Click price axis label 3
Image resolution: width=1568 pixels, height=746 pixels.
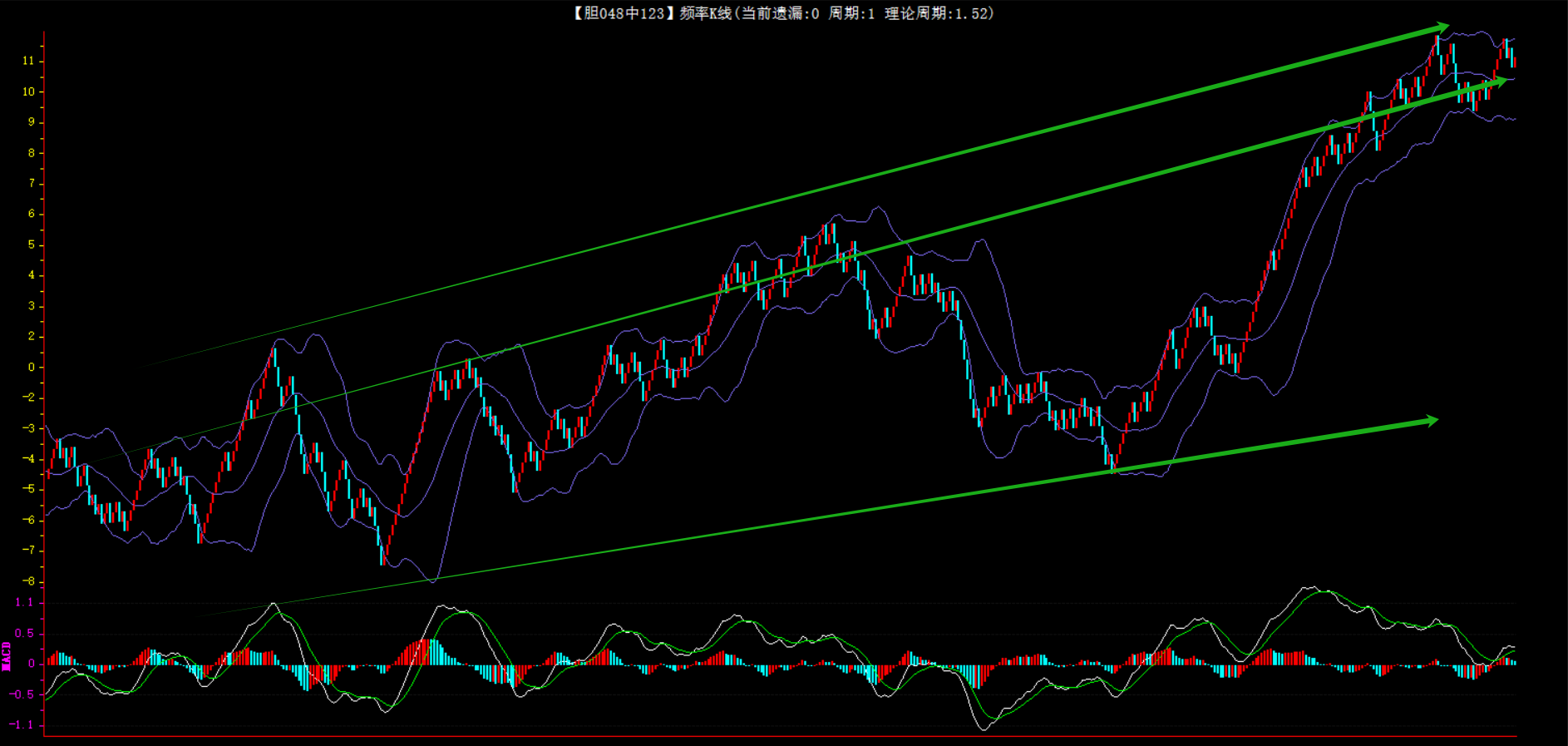tap(32, 306)
